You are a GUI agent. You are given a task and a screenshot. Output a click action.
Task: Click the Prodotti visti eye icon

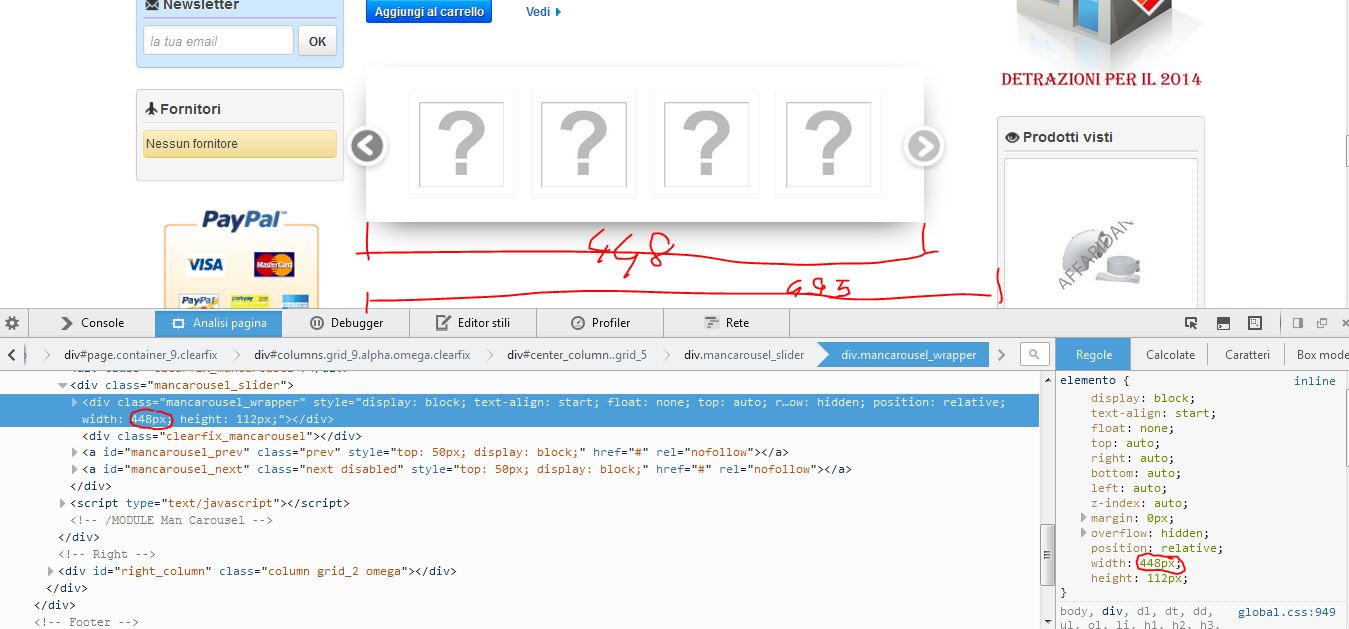[1012, 137]
